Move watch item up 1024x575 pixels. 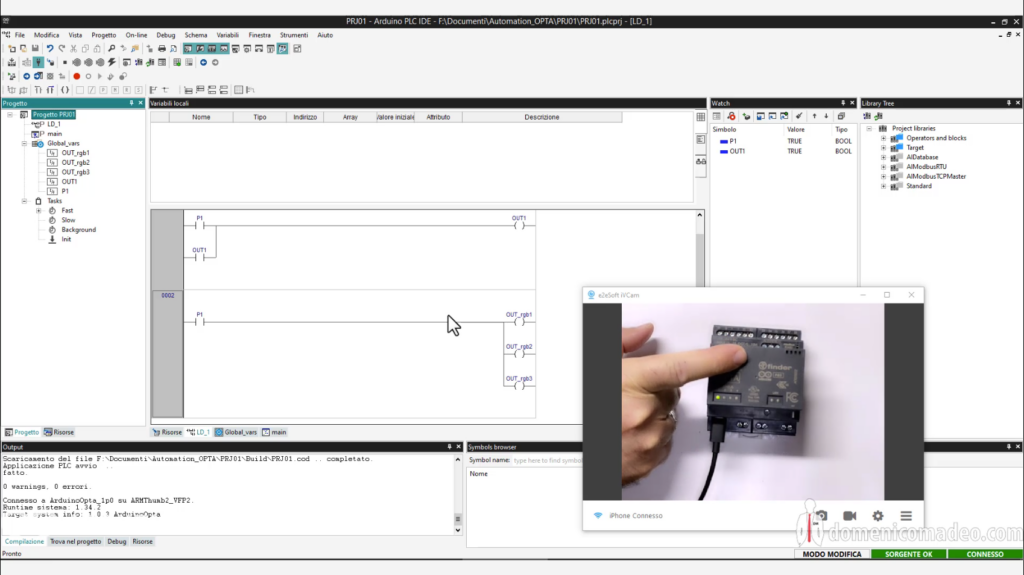click(814, 116)
